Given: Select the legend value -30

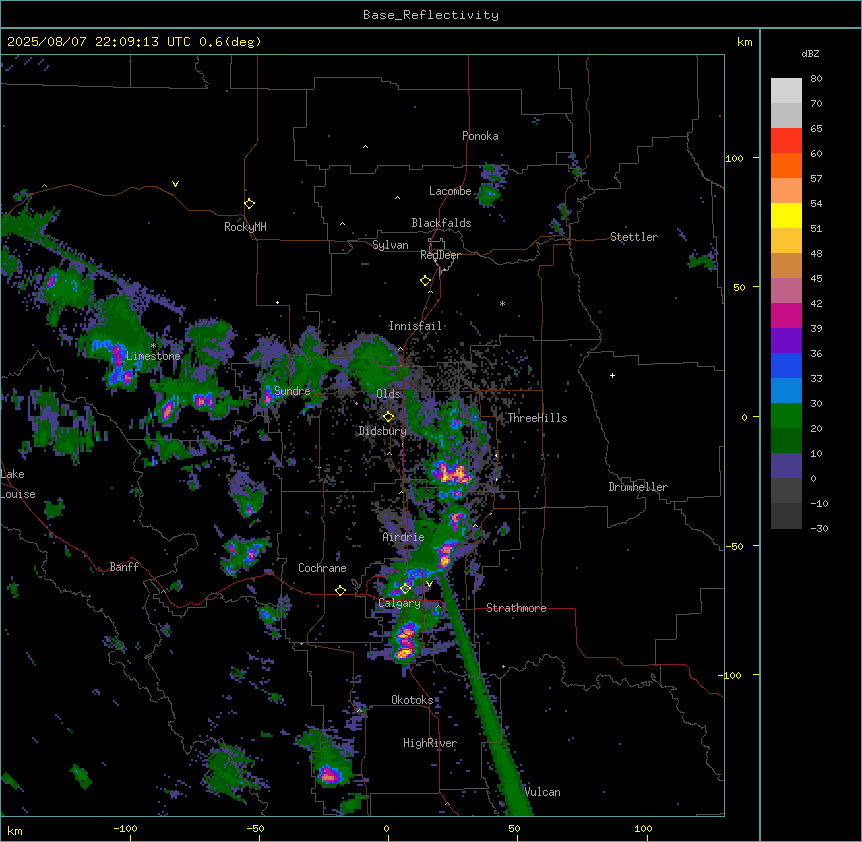Looking at the screenshot, I should pos(819,528).
